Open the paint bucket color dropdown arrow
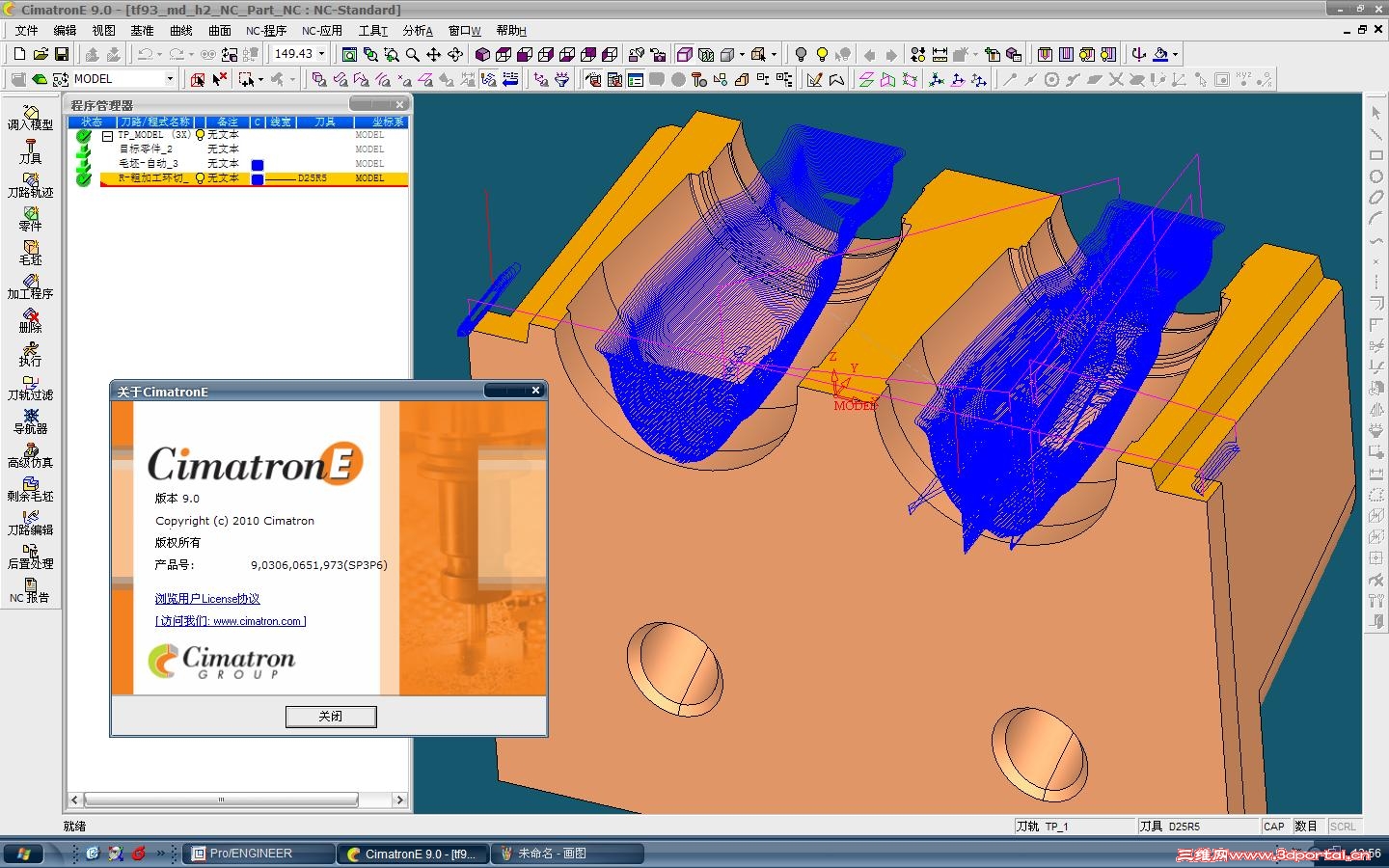1389x868 pixels. coord(1175,54)
